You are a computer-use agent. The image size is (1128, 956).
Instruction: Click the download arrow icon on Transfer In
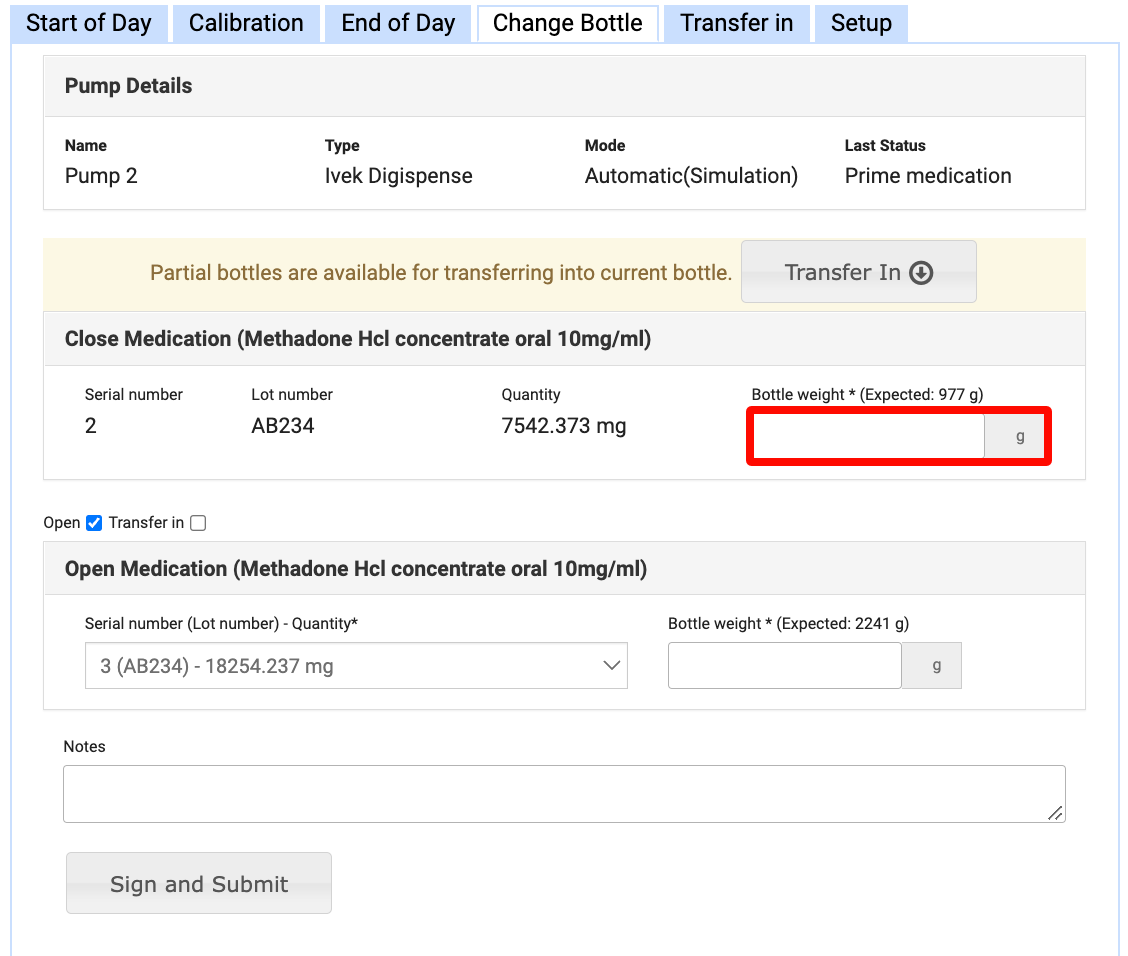[921, 273]
